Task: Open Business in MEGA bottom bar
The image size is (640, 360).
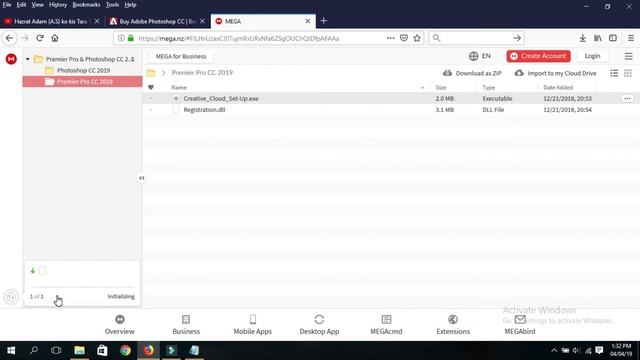Action: click(186, 325)
